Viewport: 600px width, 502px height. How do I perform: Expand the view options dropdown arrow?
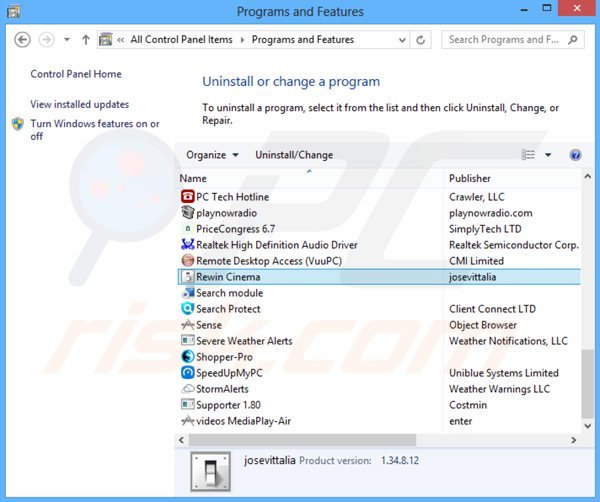pos(548,155)
